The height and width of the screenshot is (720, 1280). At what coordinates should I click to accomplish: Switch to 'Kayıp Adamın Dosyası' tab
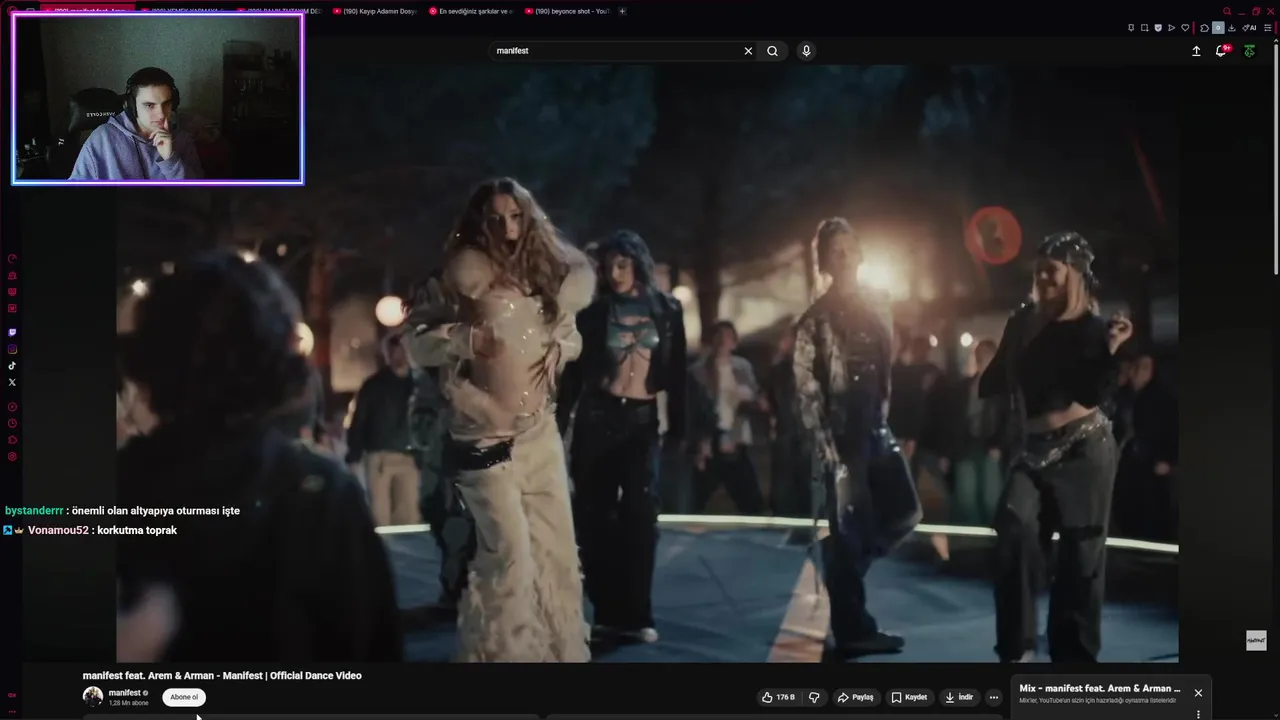(x=373, y=11)
